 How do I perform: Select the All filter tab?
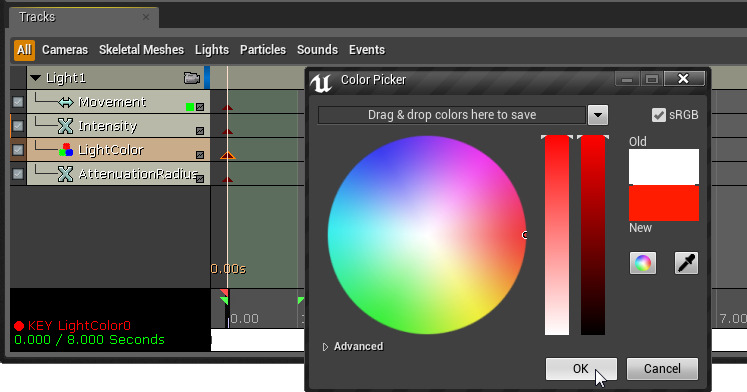click(x=24, y=50)
